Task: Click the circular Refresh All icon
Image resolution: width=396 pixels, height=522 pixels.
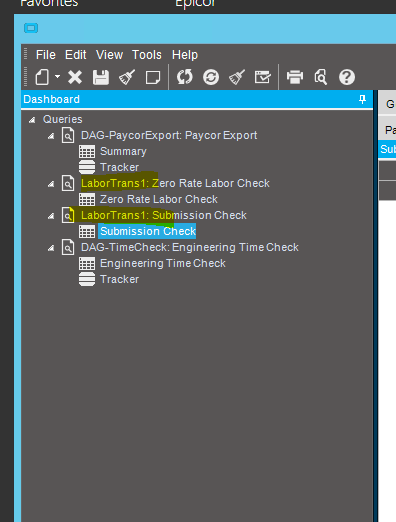Action: (x=211, y=77)
